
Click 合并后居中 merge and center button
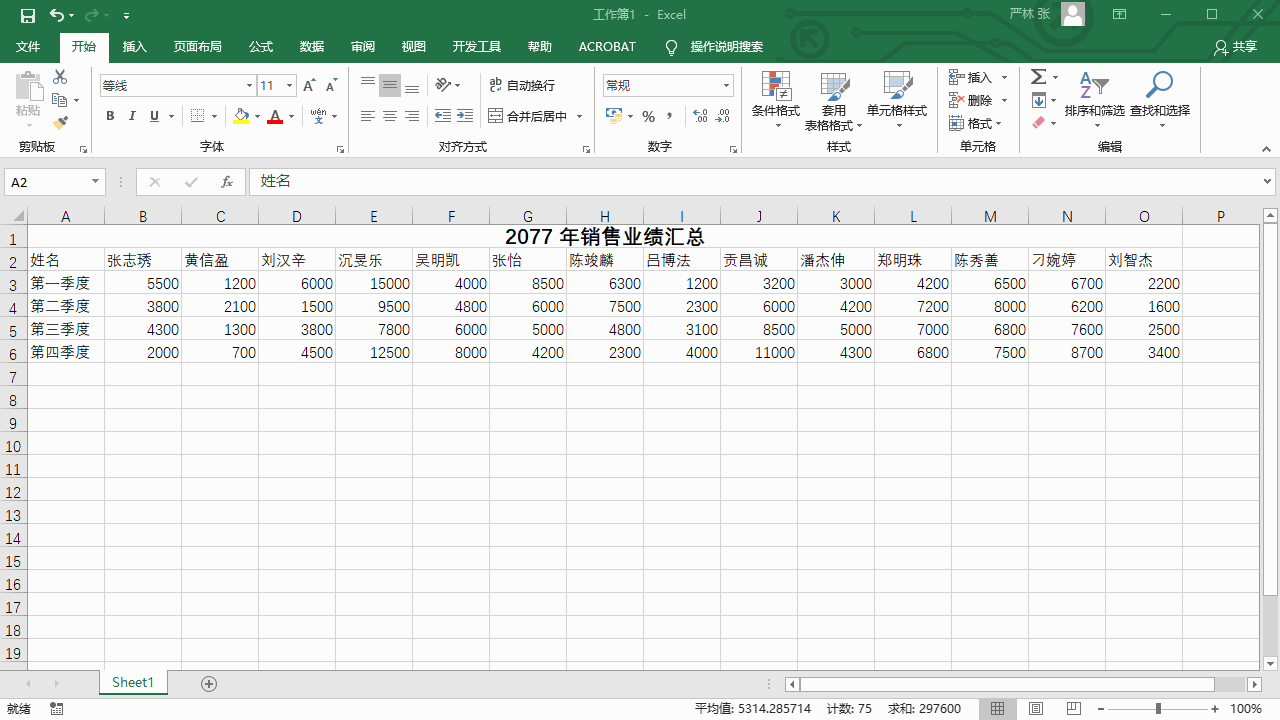(x=528, y=116)
